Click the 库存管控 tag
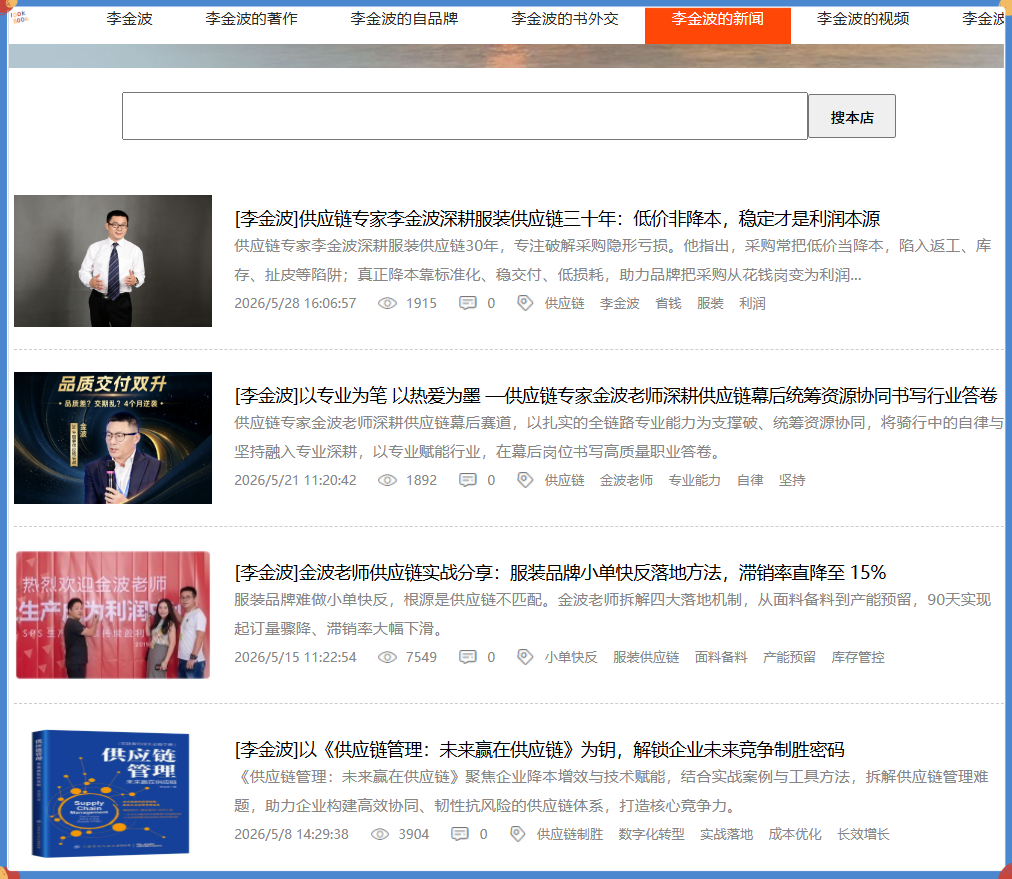This screenshot has width=1012, height=879. click(x=858, y=657)
